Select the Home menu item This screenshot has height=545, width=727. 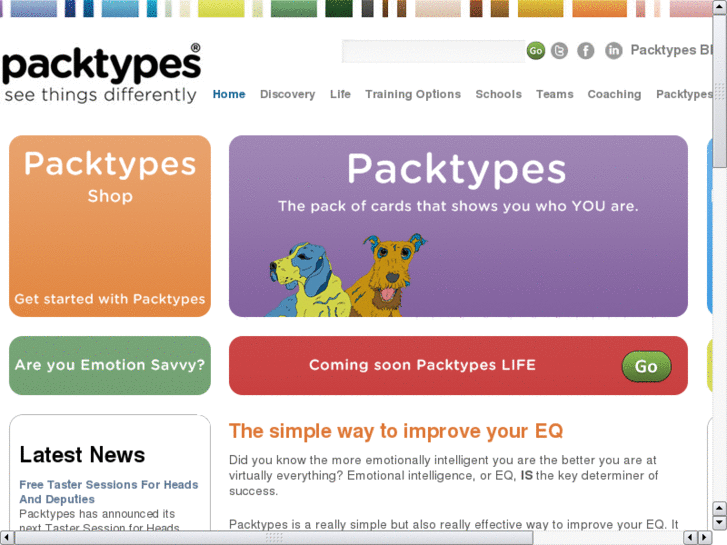229,94
